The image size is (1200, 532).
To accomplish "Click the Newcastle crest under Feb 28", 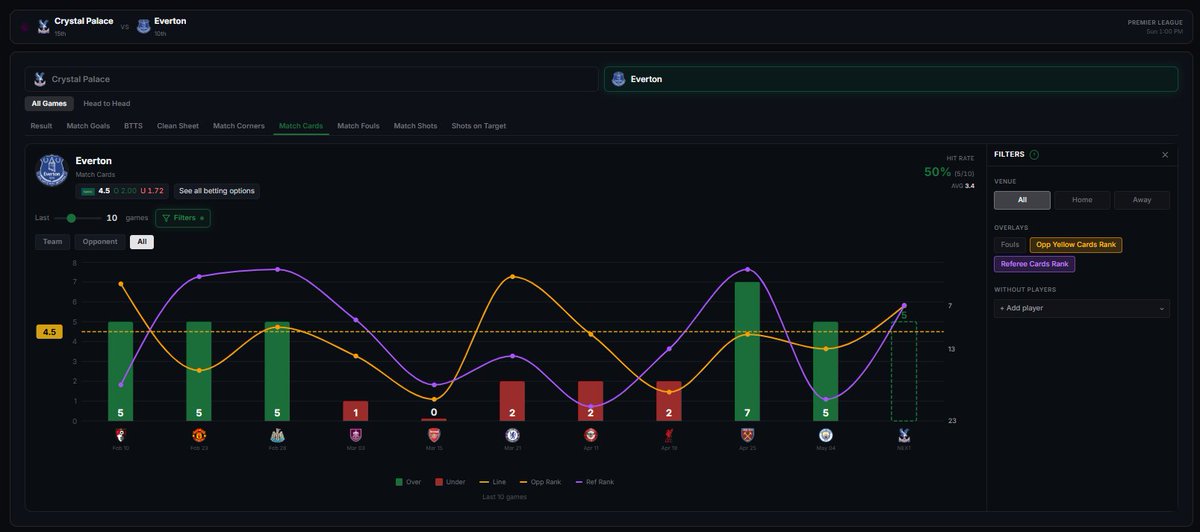I will [x=277, y=435].
